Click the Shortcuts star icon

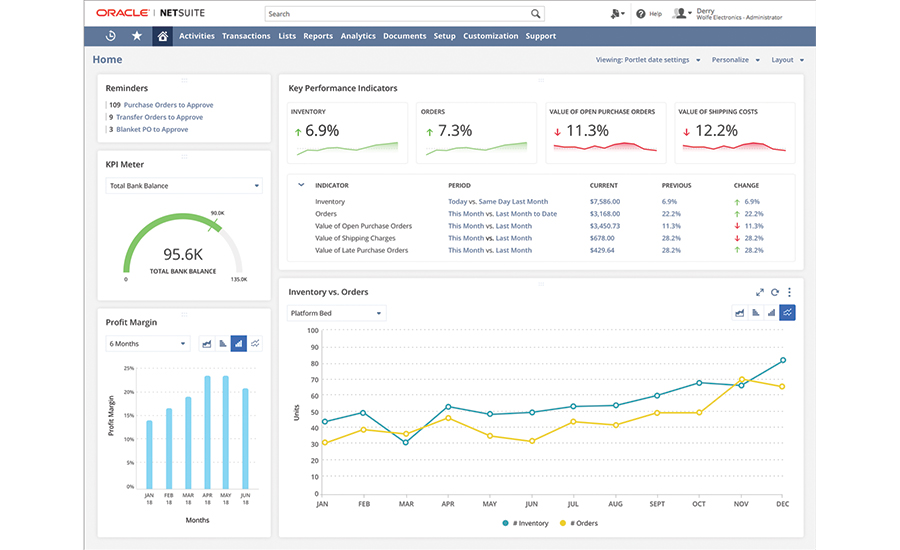[137, 36]
